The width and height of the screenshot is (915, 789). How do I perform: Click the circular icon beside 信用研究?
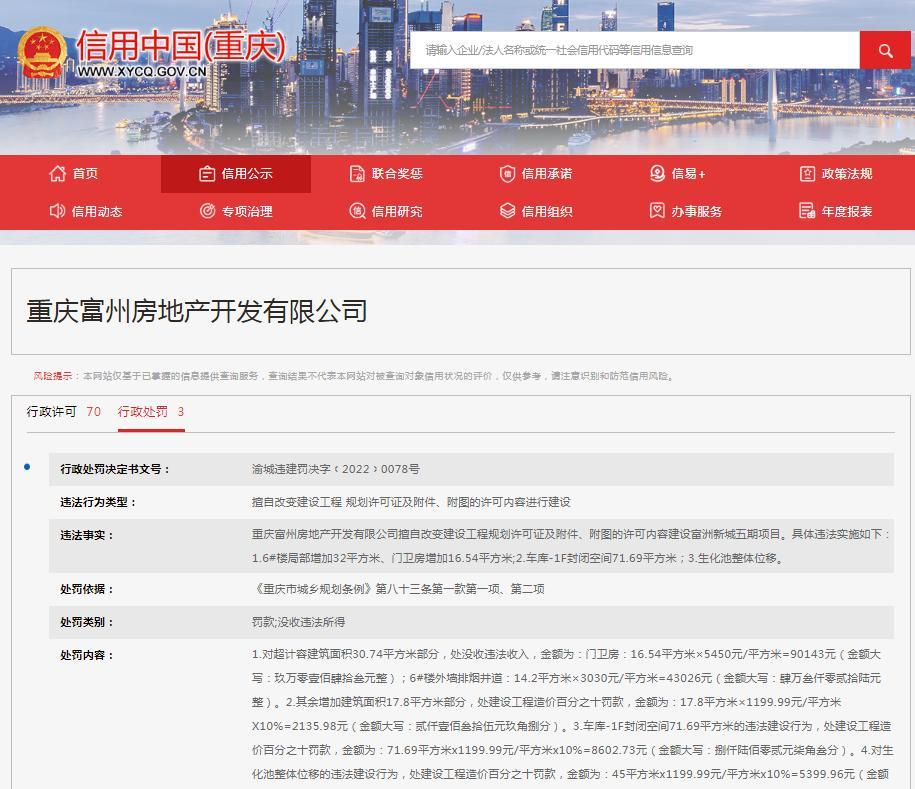tap(357, 211)
